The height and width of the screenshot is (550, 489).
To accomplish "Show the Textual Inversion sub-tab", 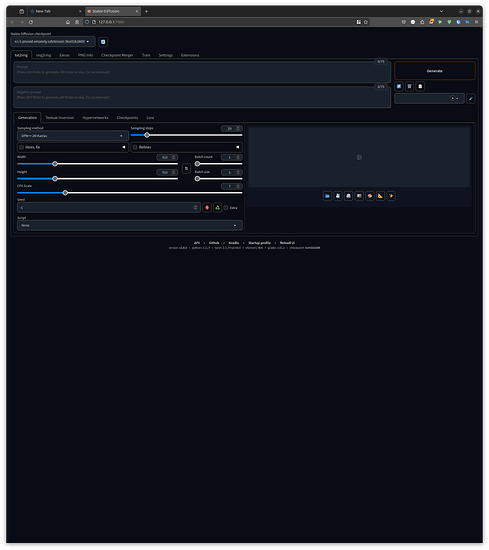I will pos(60,118).
